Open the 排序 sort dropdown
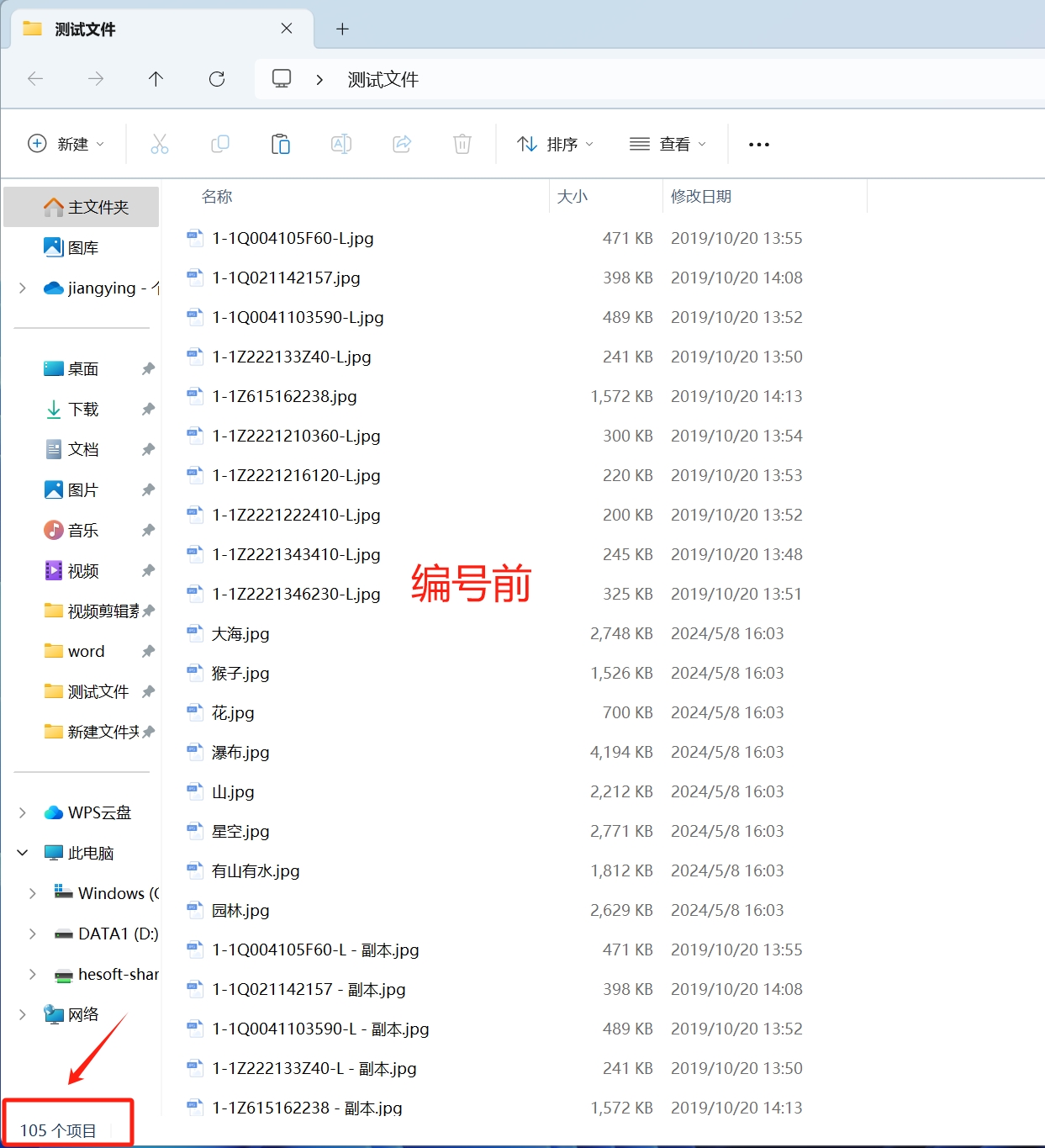 pyautogui.click(x=555, y=144)
